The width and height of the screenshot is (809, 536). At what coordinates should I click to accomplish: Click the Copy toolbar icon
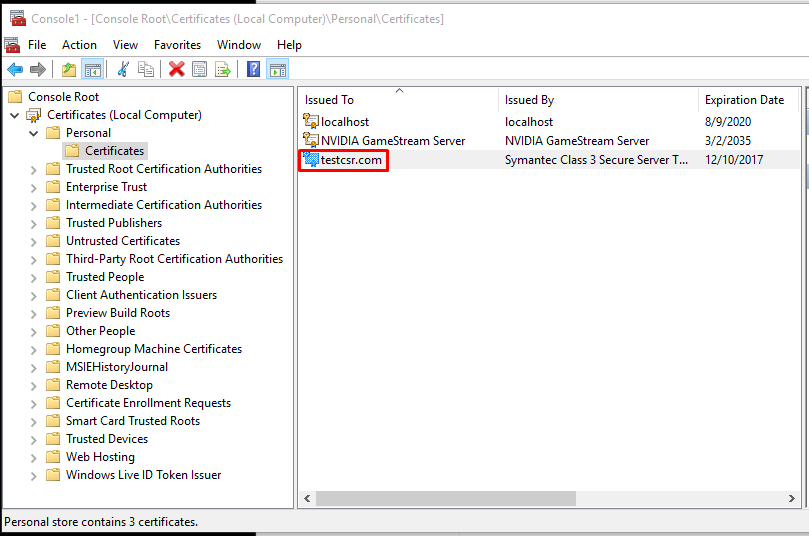(x=146, y=69)
